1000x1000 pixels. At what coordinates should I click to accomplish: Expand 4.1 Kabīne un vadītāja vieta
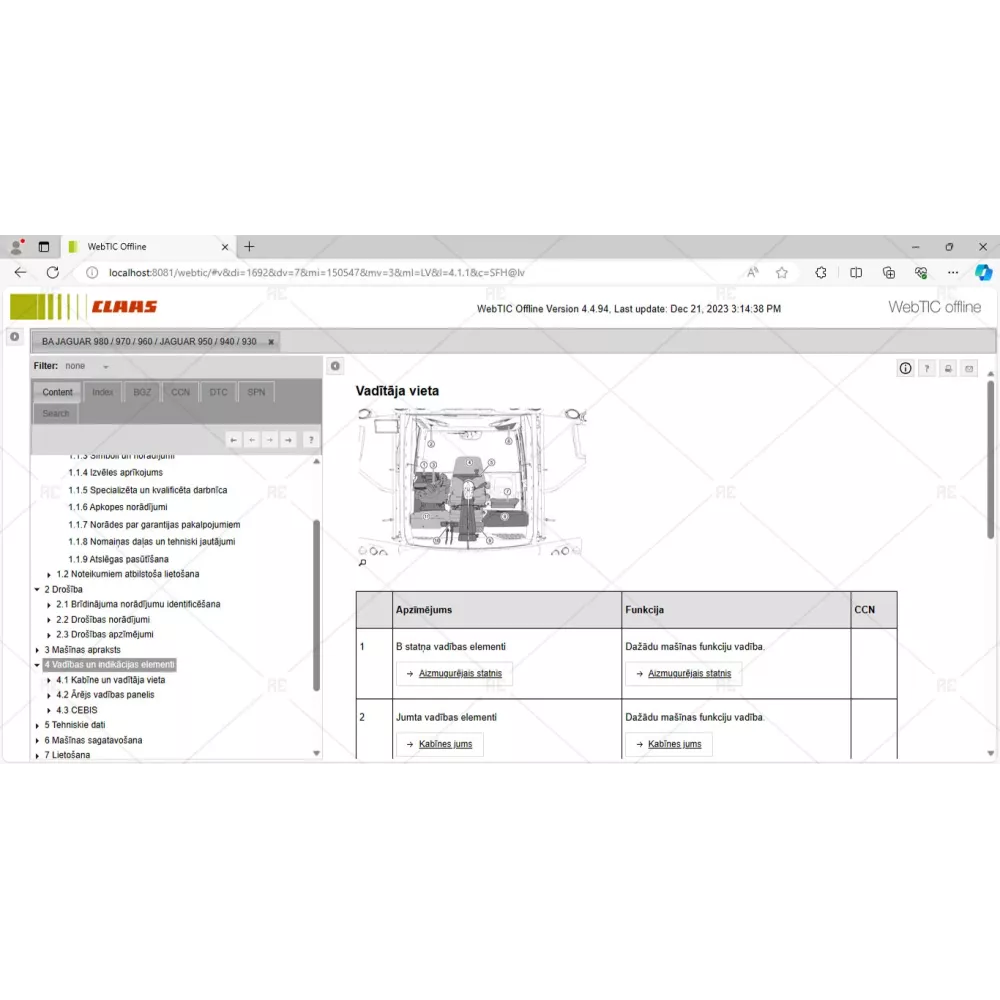[x=50, y=681]
